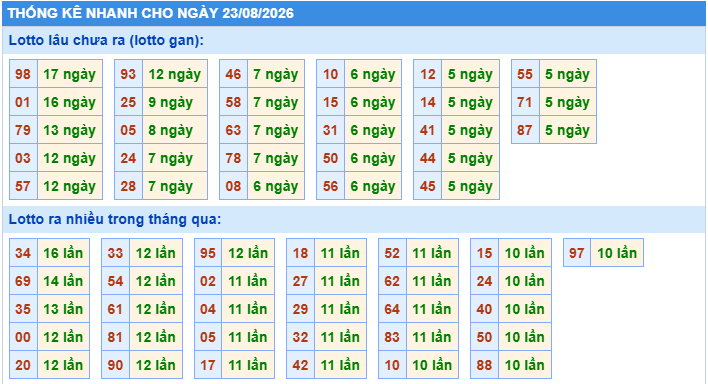This screenshot has width=708, height=384.
Task: Select frequent number 33 cell
Action: [x=116, y=253]
